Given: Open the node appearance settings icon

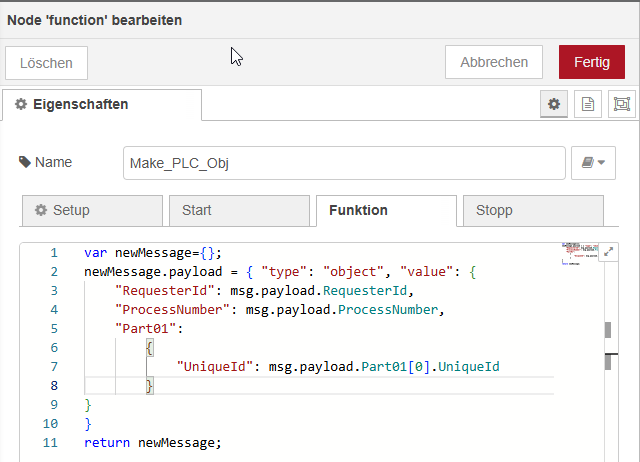Looking at the screenshot, I should click(621, 104).
